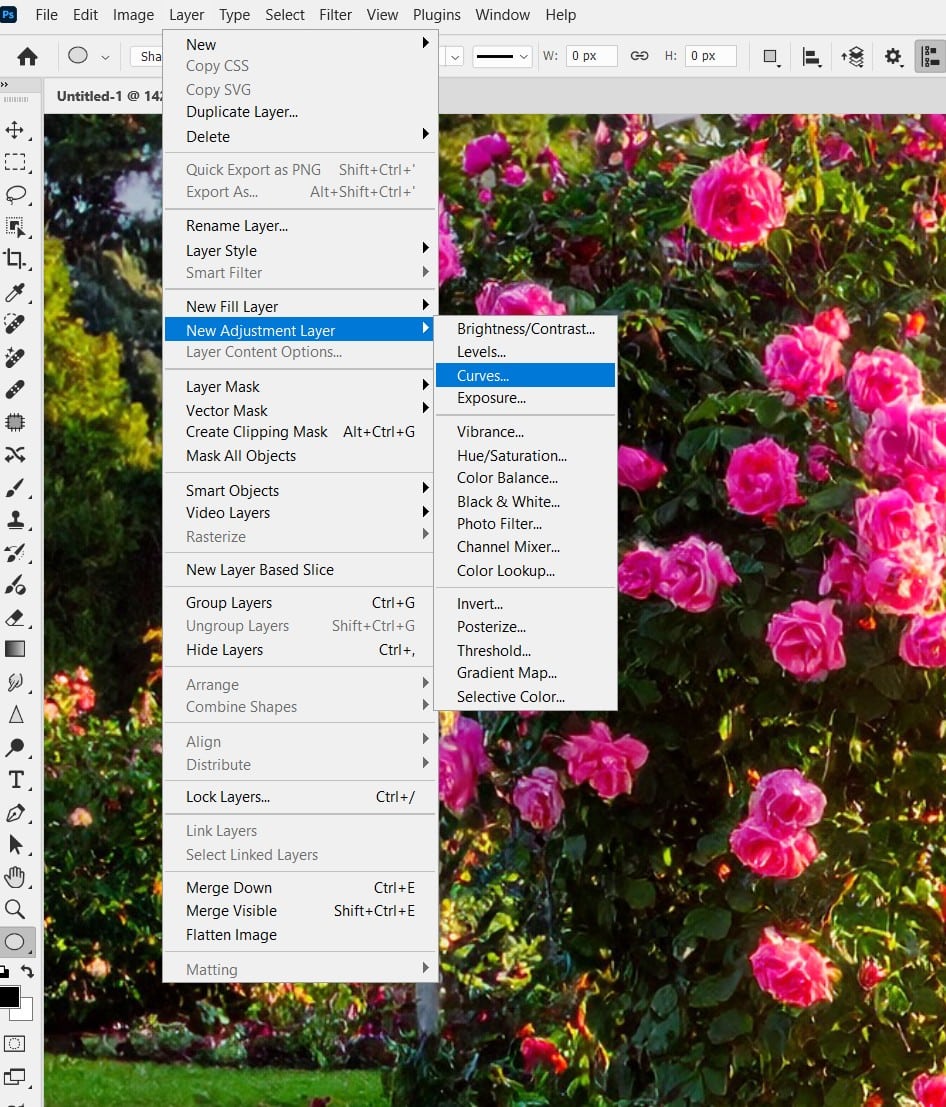The width and height of the screenshot is (946, 1107).
Task: Select the Eraser tool
Action: coord(15,617)
